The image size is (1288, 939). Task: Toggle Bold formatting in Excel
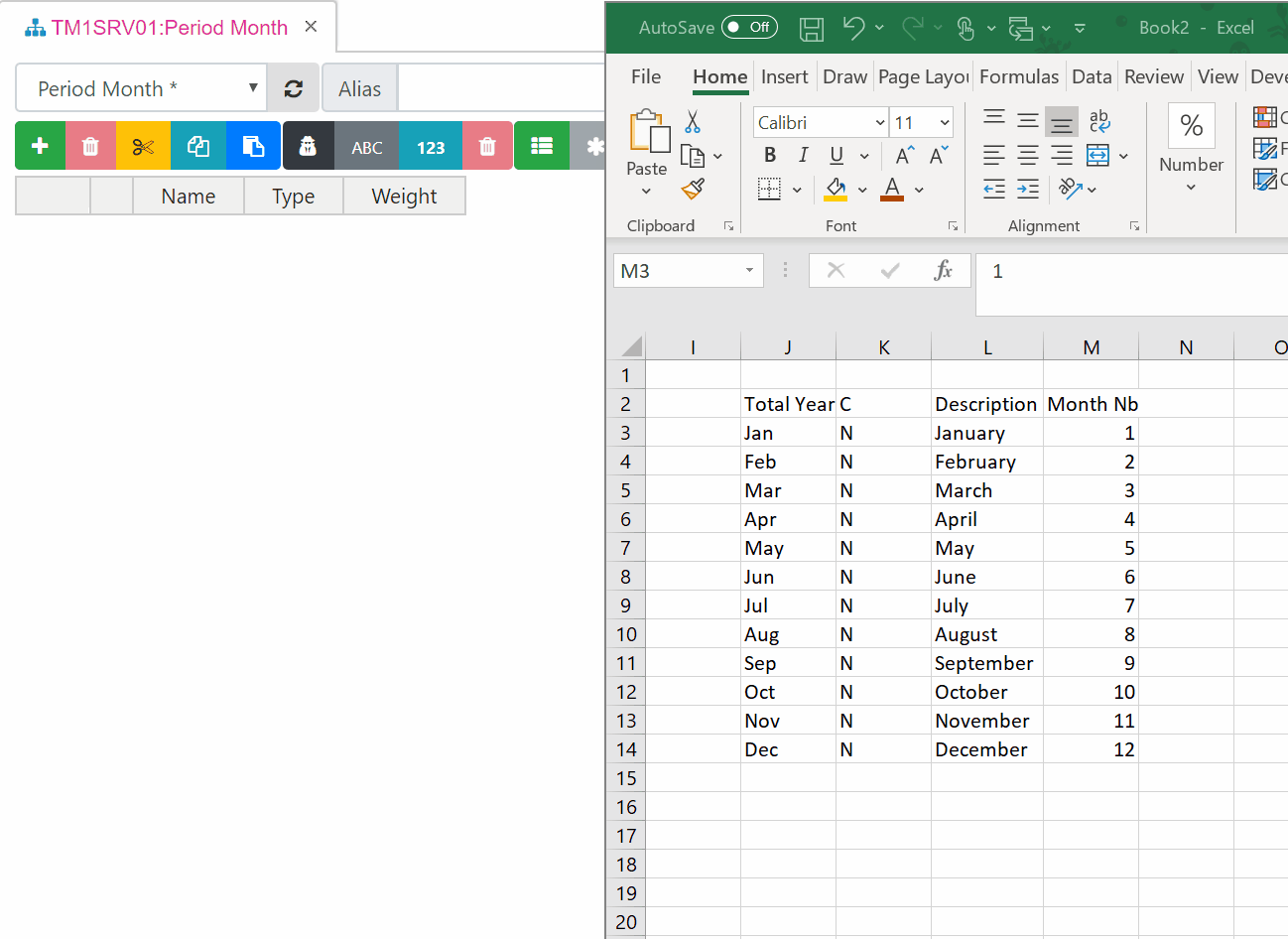tap(770, 155)
